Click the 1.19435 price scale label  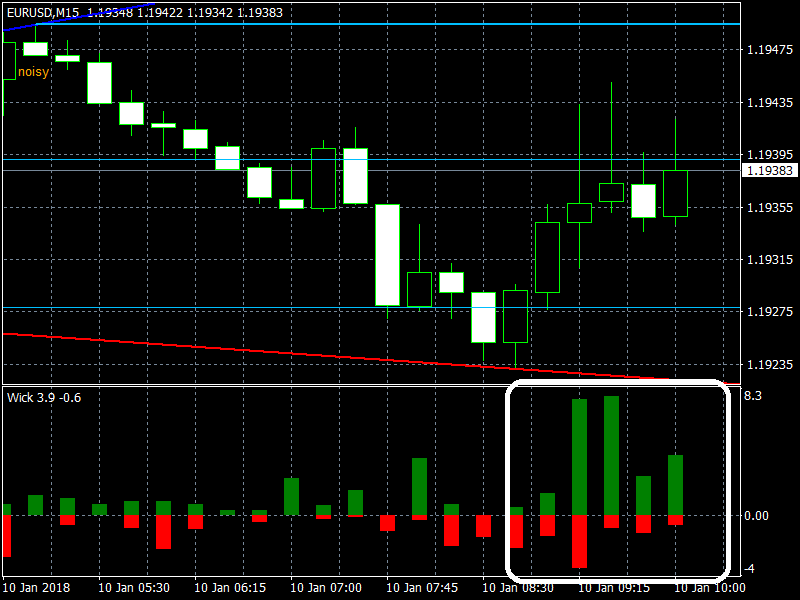click(770, 103)
